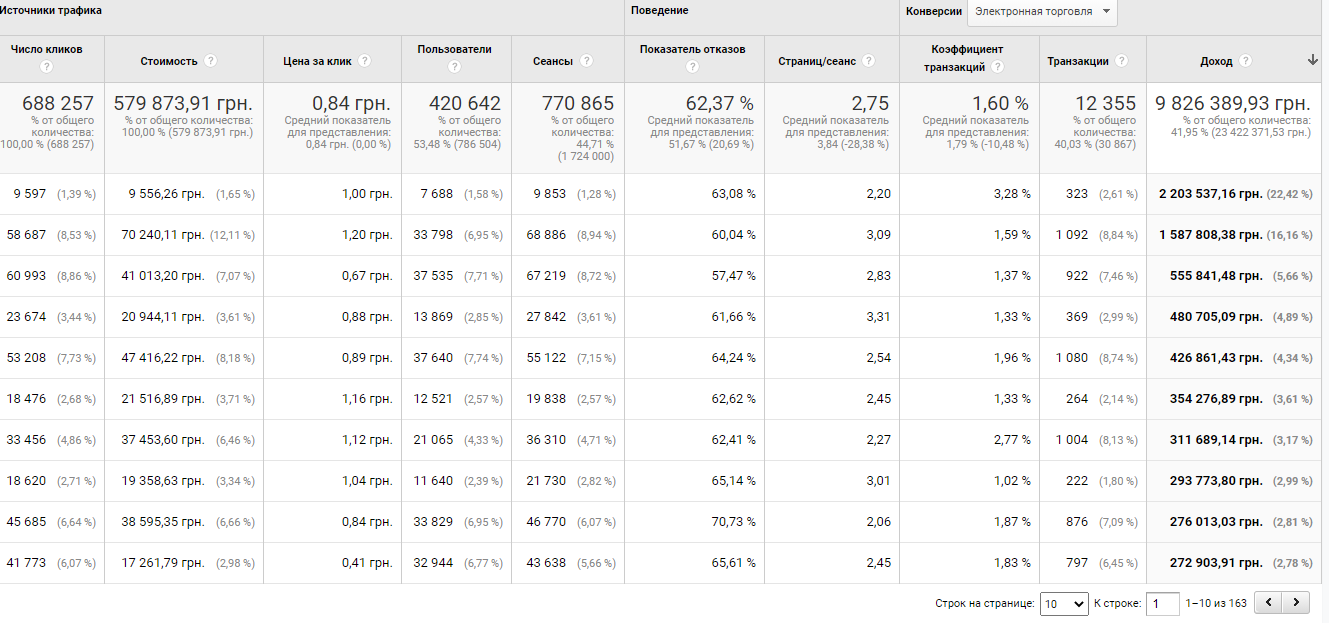Sort by Сеансы column header
The width and height of the screenshot is (1329, 623).
pos(553,61)
